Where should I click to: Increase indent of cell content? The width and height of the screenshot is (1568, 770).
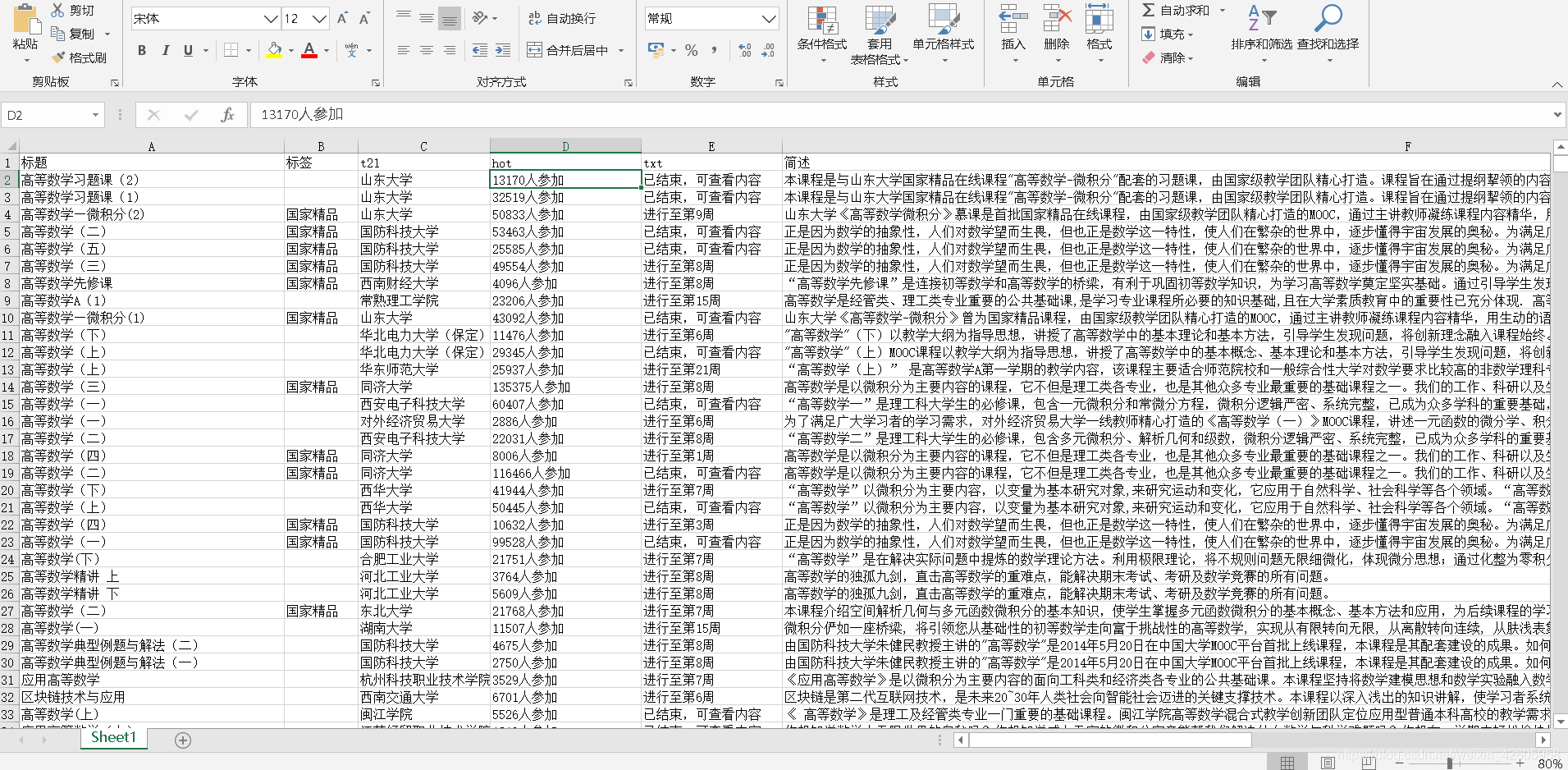(x=503, y=50)
